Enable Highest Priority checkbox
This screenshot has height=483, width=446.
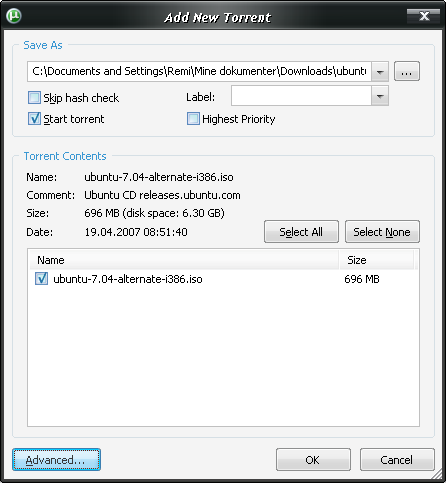click(x=193, y=119)
